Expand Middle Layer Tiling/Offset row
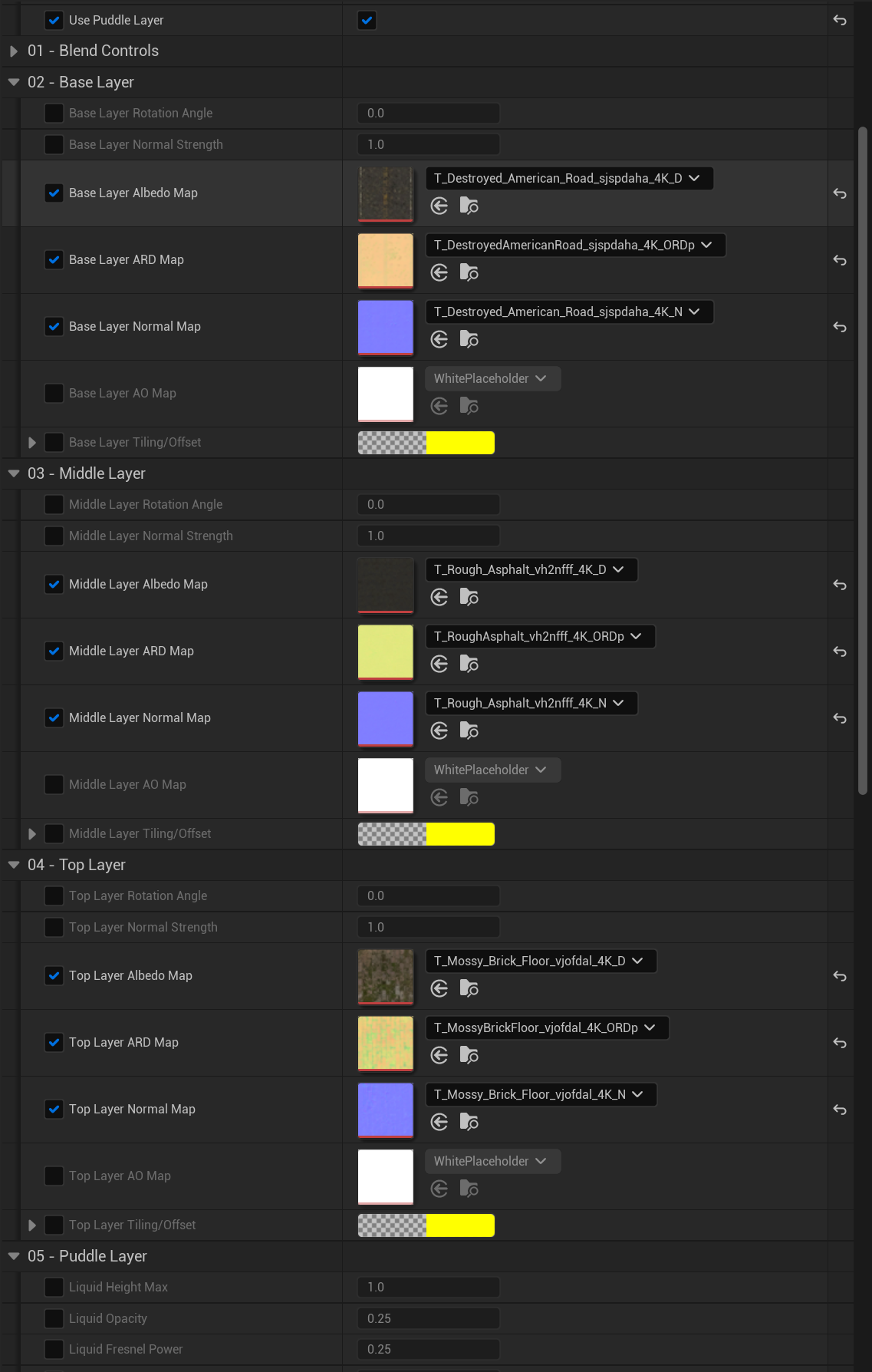The image size is (872, 1372). click(x=32, y=834)
